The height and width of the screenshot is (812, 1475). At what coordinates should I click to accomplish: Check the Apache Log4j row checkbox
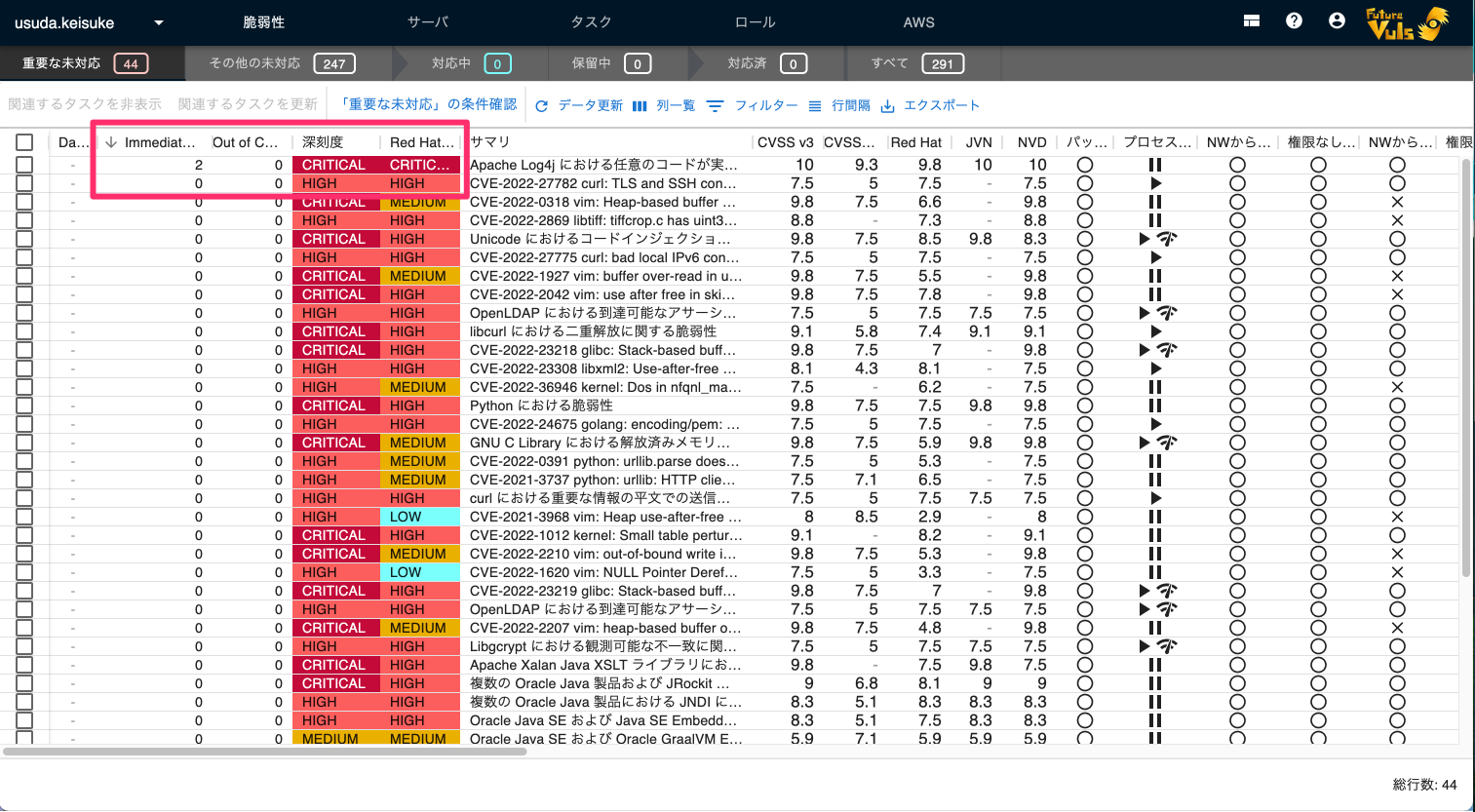pos(24,165)
